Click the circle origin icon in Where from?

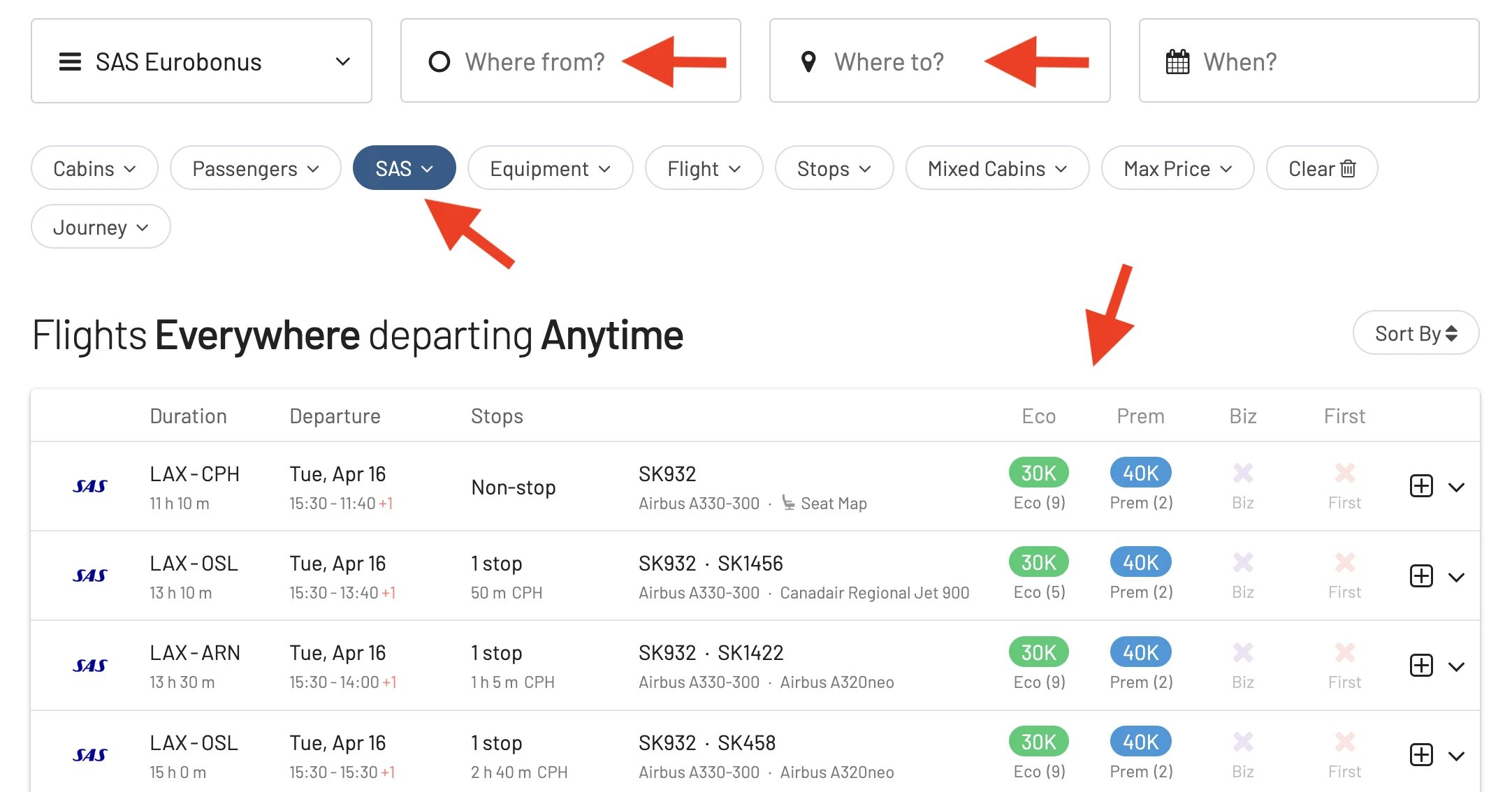[x=439, y=61]
